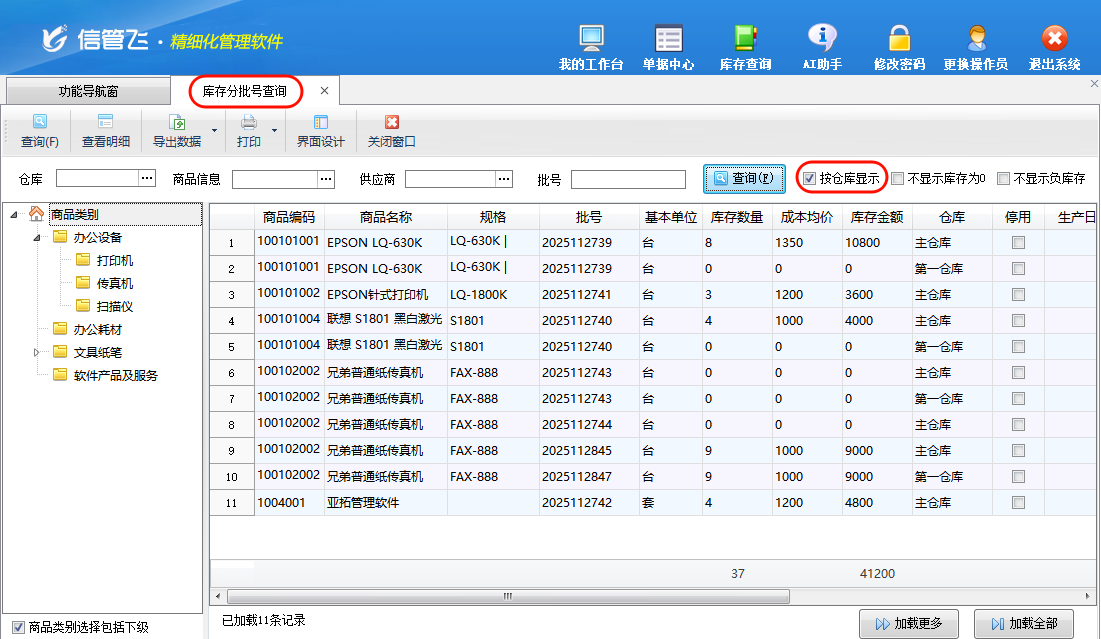Switch to the 功能导航窗 tab
This screenshot has width=1101, height=639.
[88, 91]
